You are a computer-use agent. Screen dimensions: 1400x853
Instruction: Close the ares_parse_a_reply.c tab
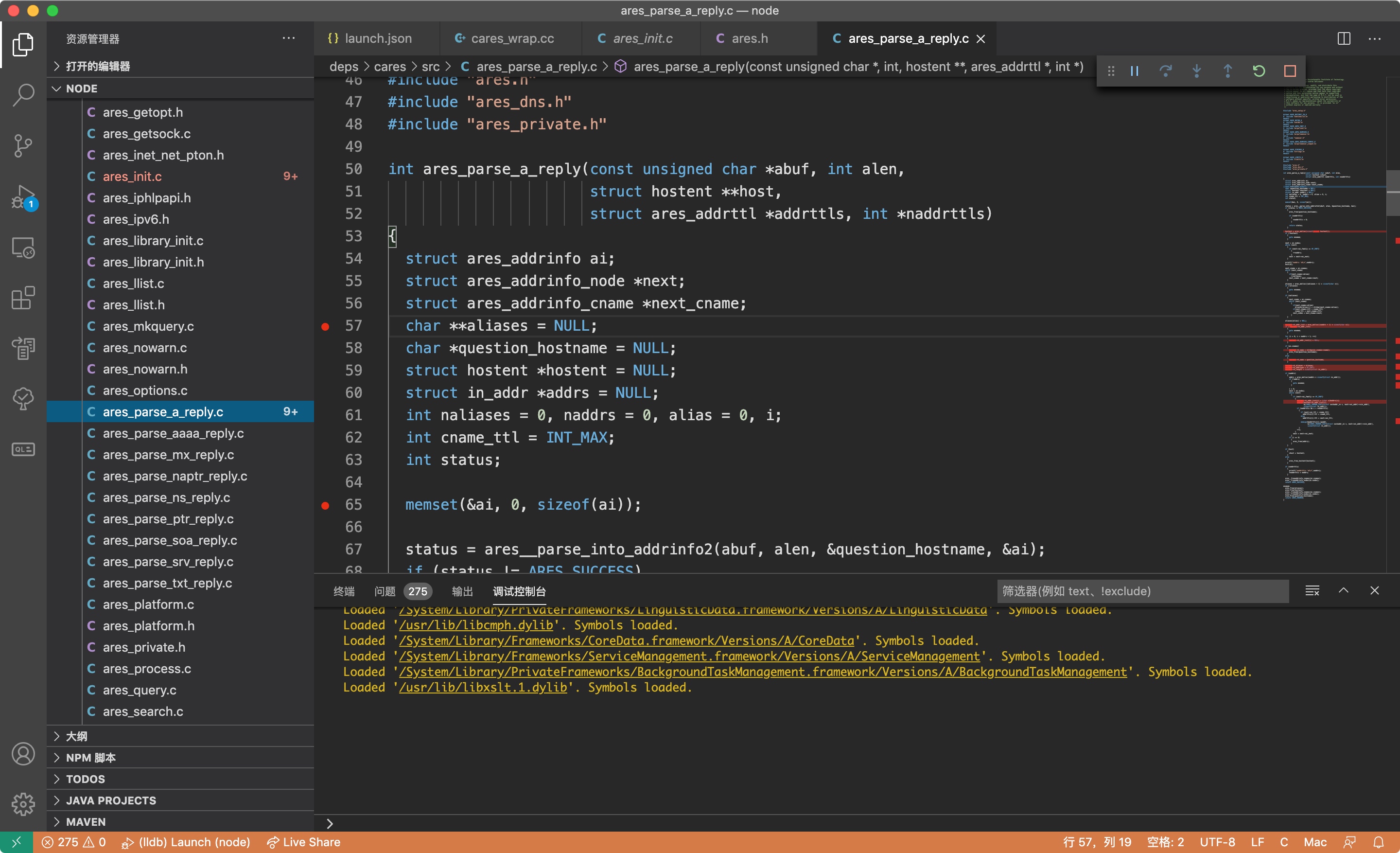980,38
